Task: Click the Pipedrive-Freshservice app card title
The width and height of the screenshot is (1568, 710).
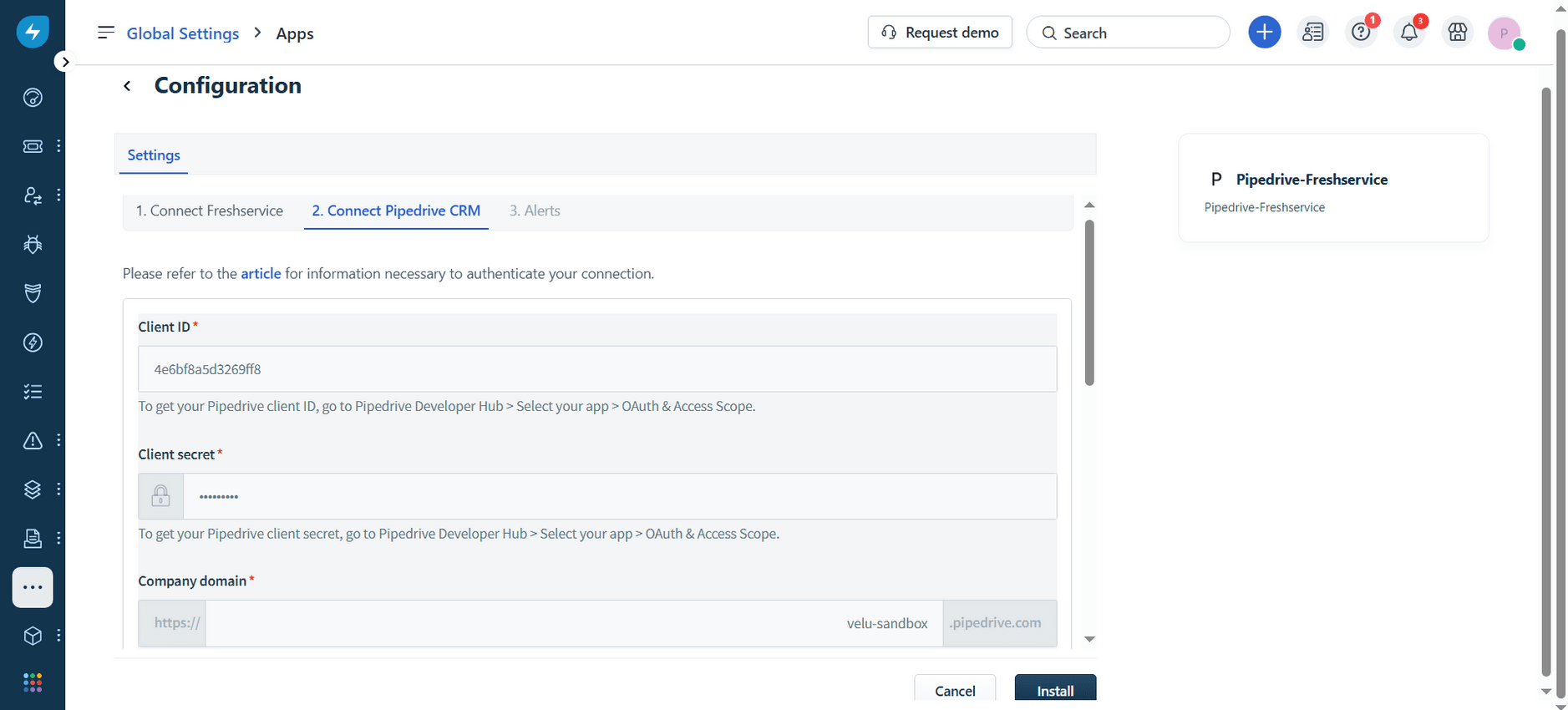Action: tap(1312, 180)
